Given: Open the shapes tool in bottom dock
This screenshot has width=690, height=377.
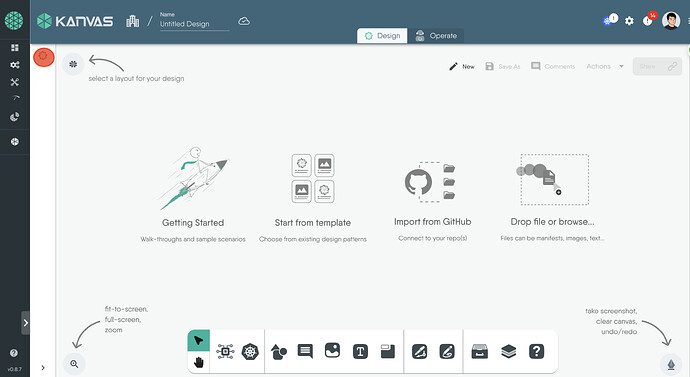Looking at the screenshot, I should 279,351.
